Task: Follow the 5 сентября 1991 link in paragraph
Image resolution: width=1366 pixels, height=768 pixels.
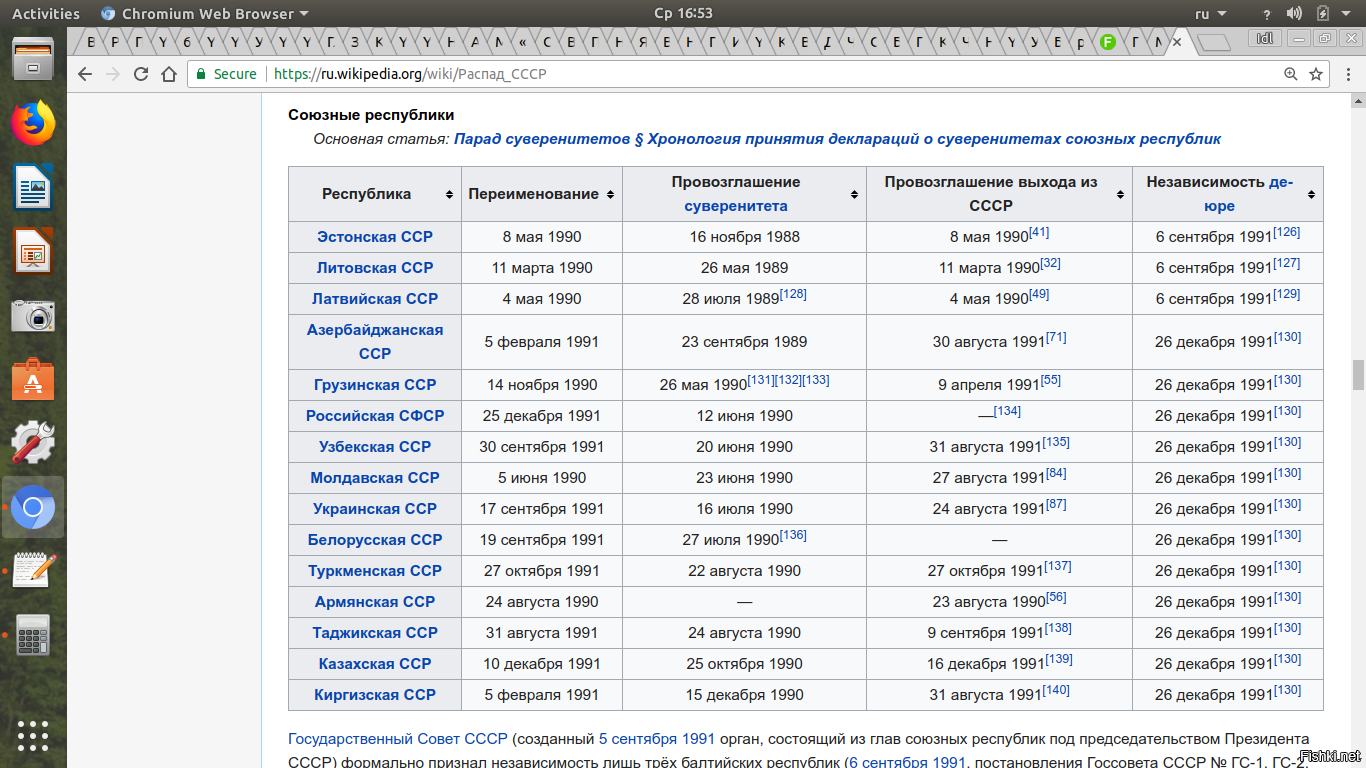Action: tap(657, 739)
